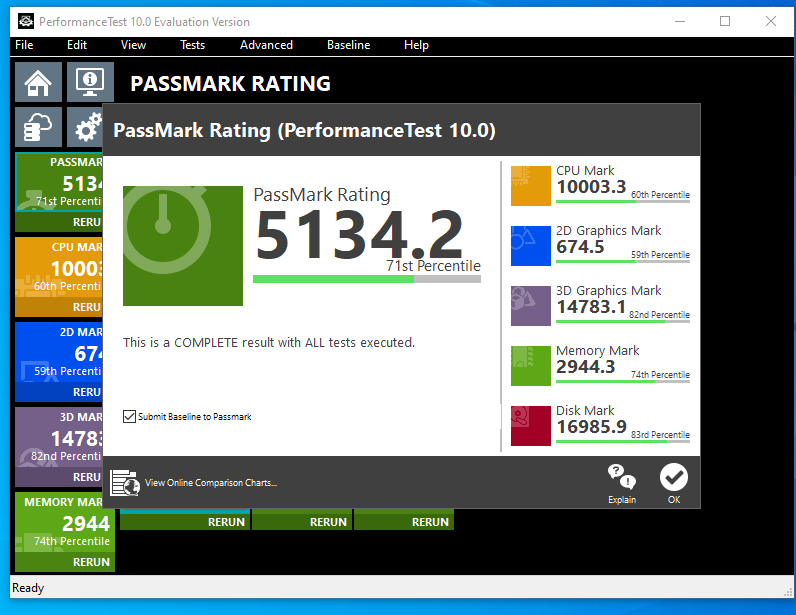This screenshot has width=796, height=615.
Task: Maximize the PerformanceTest window
Action: click(725, 21)
